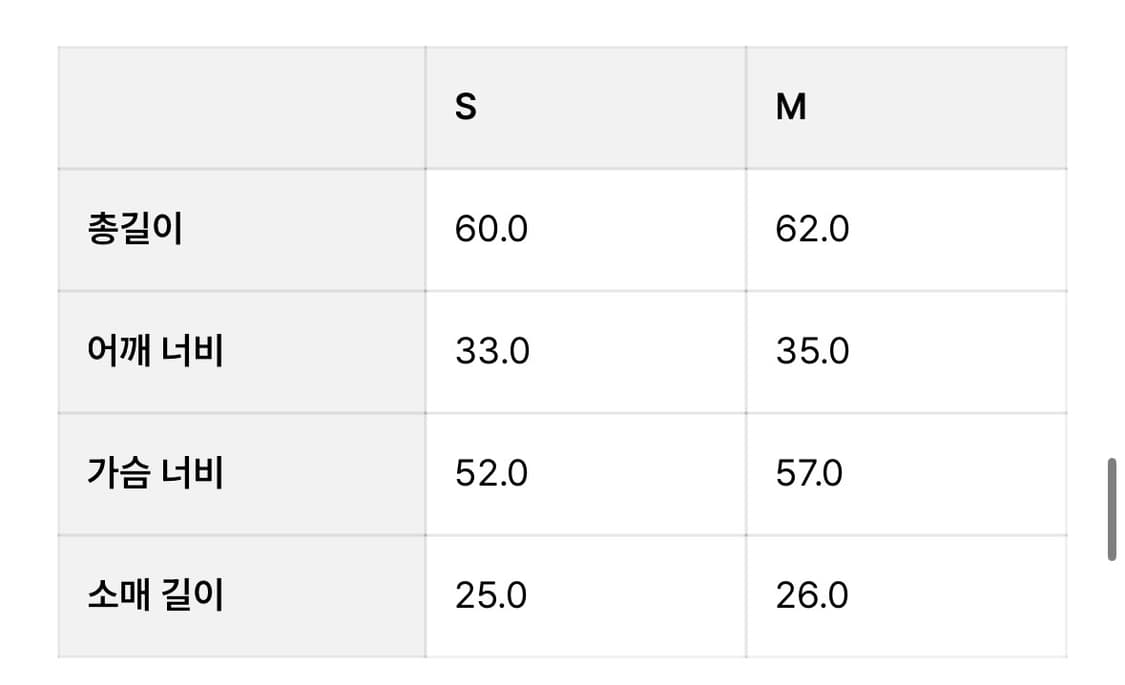Viewport: 1125px width, 685px height.
Task: Select the 52.0 chest width cell
Action: tap(491, 473)
